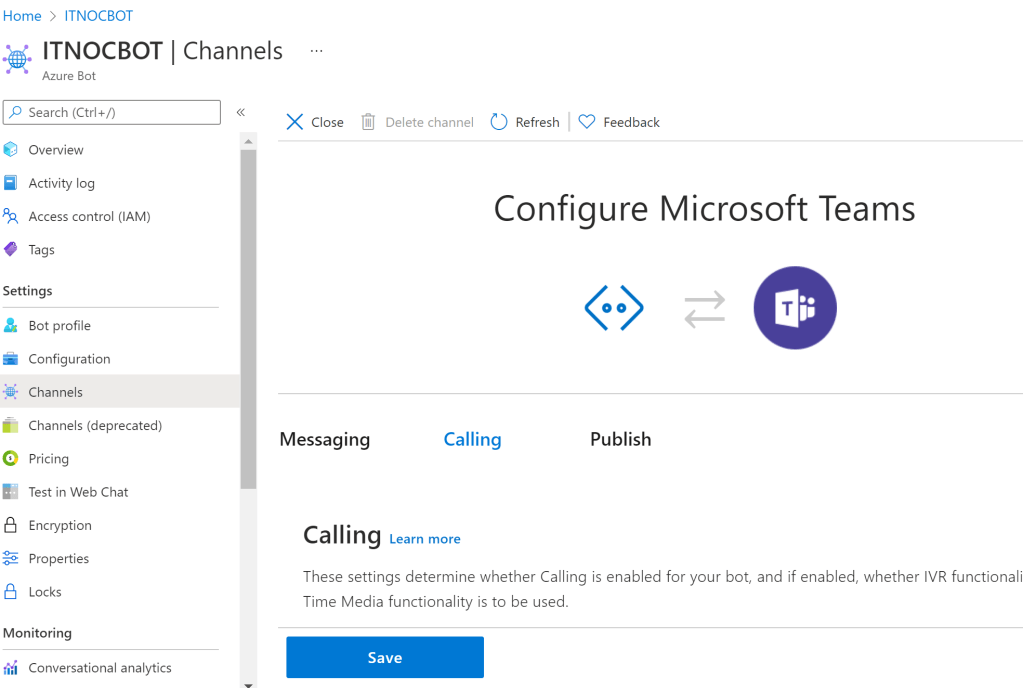Click the Home breadcrumb link
Image resolution: width=1023 pixels, height=688 pixels.
[x=22, y=16]
